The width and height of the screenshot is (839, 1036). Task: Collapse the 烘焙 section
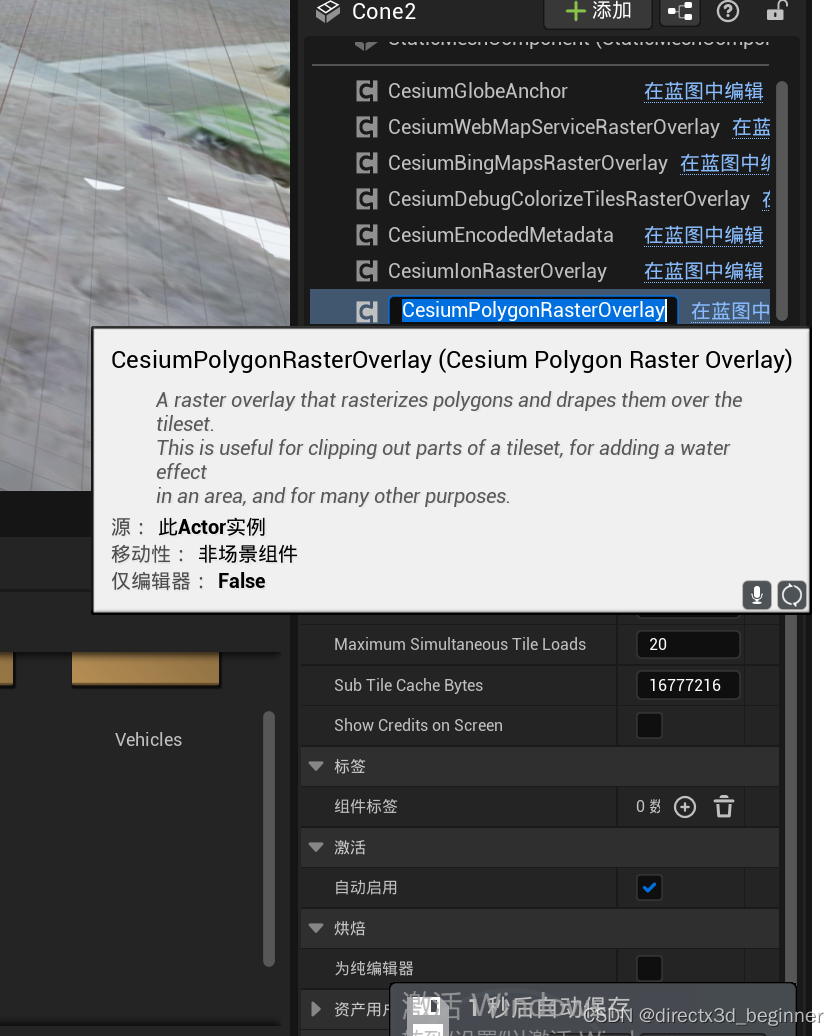point(316,928)
